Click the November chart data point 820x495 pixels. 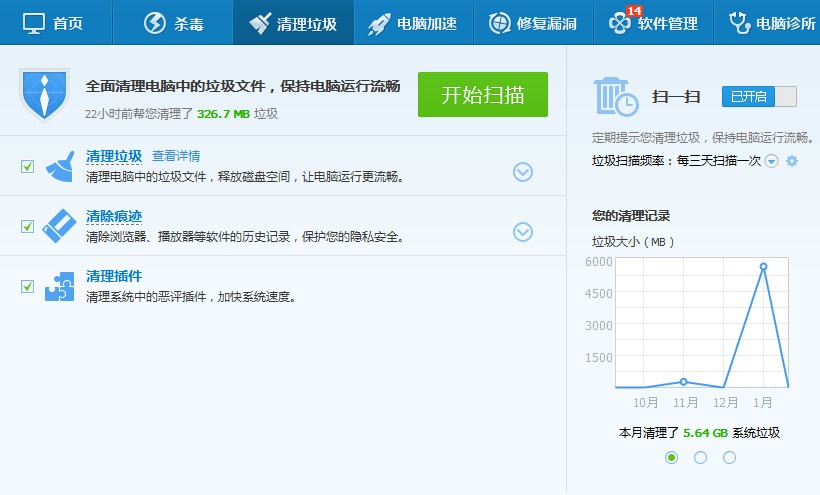(x=684, y=382)
